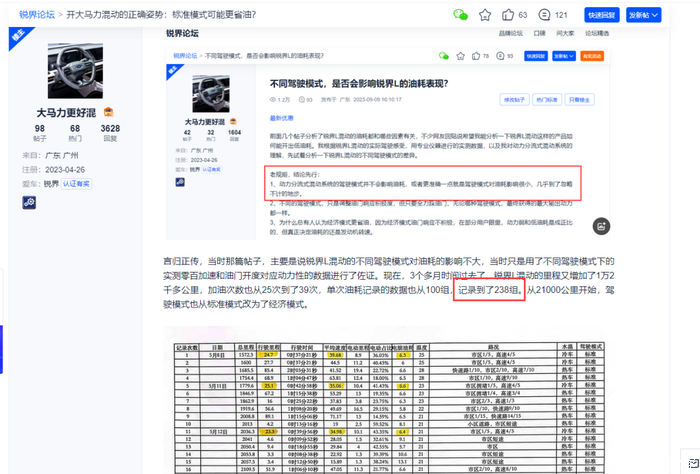Click the 快速回复 button
Image resolution: width=700 pixels, height=474 pixels.
[x=602, y=15]
